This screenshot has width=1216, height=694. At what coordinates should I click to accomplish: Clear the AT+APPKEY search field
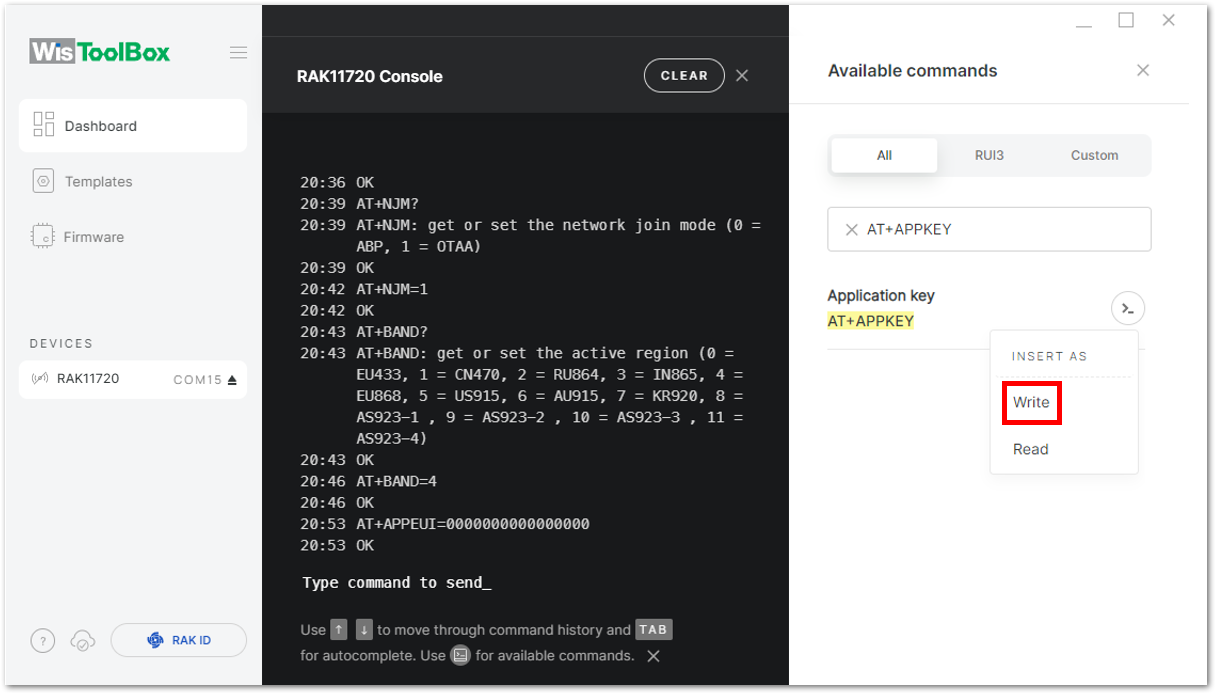pos(852,230)
